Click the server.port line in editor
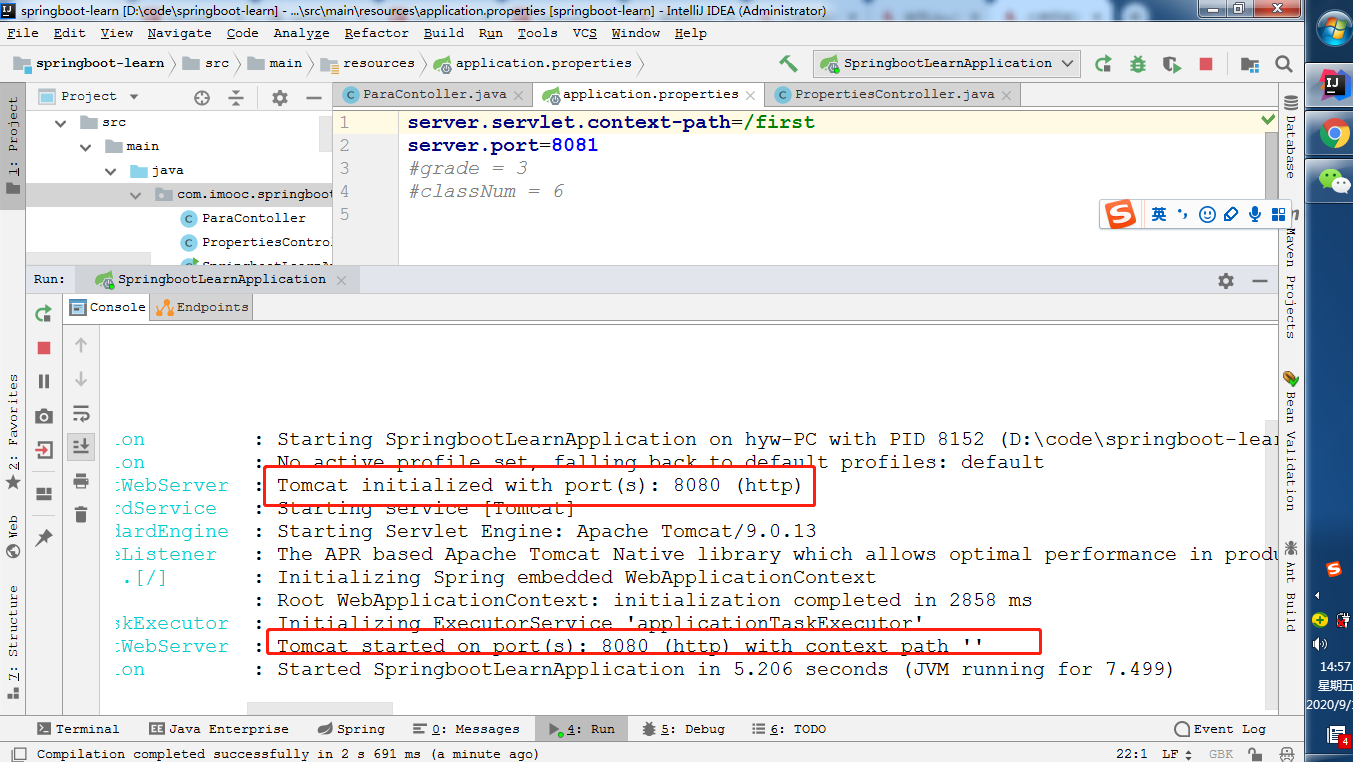Screen dimensions: 1353x762 (x=503, y=145)
